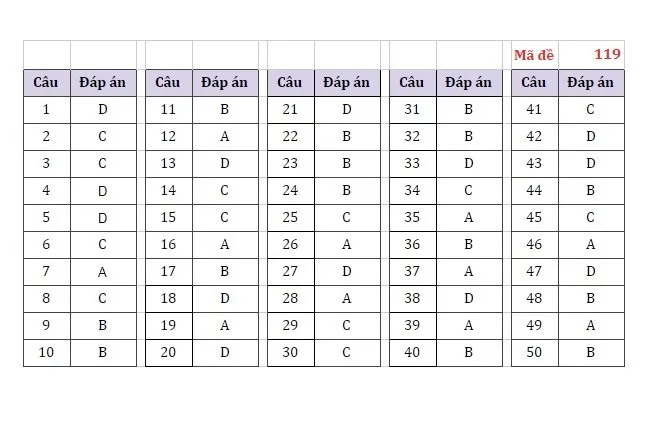Screen dimensions: 646x423
Task: Click answer C for question 41
Action: coord(591,110)
